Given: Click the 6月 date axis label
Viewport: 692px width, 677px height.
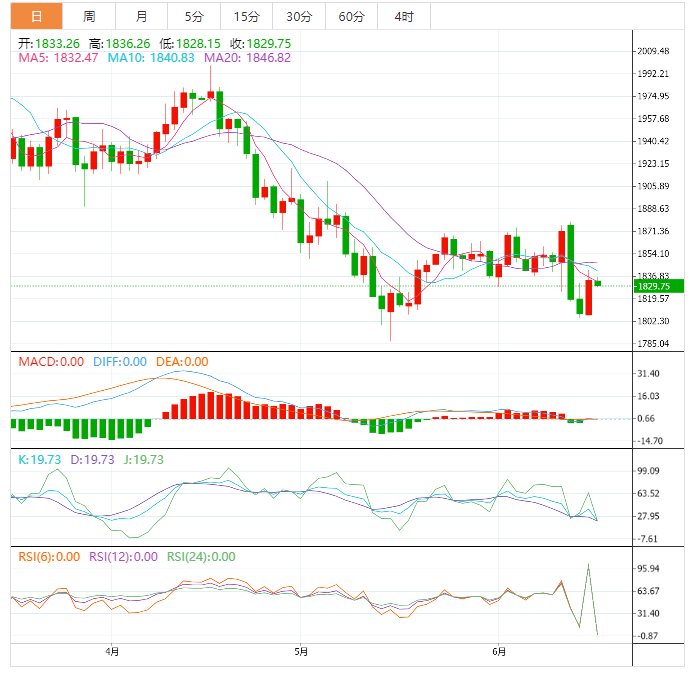Looking at the screenshot, I should click(x=499, y=651).
